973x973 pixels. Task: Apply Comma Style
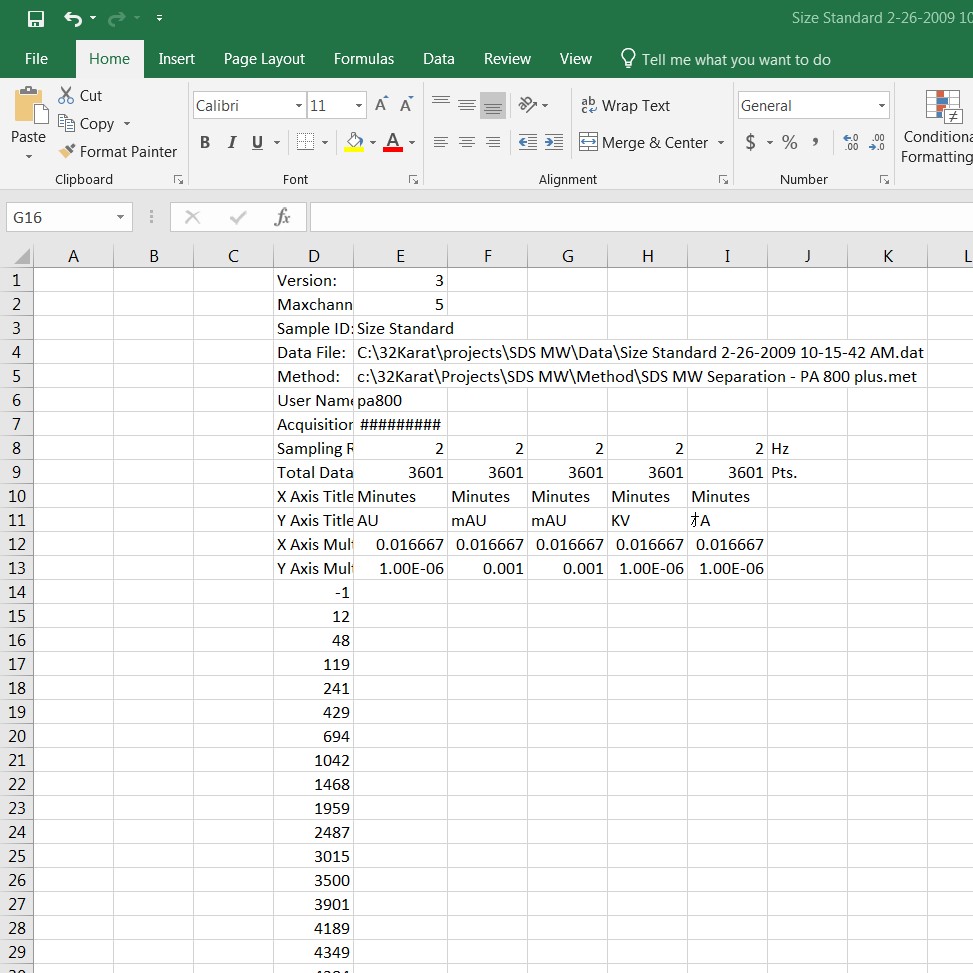[815, 143]
